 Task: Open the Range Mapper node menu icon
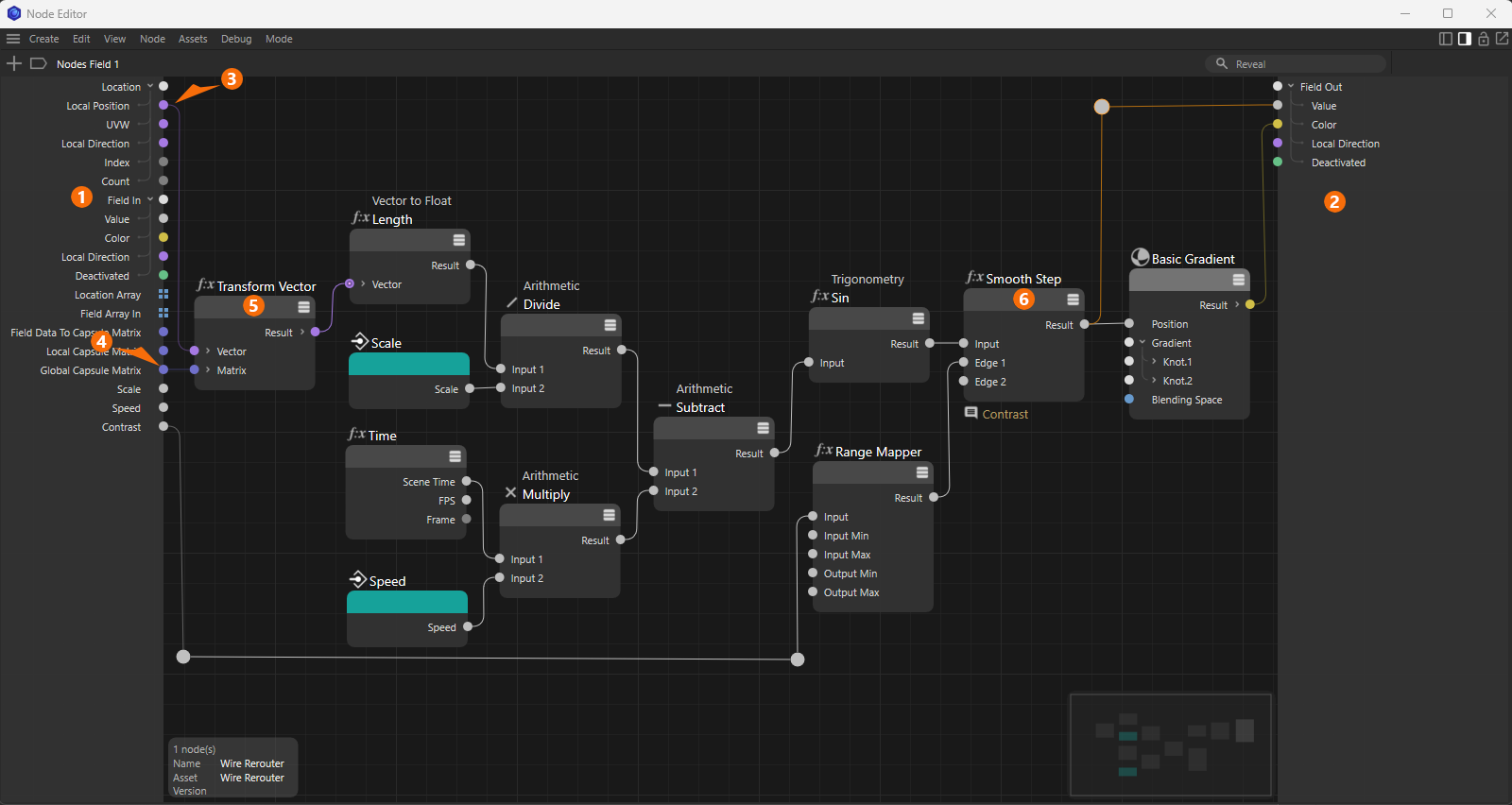coord(922,472)
